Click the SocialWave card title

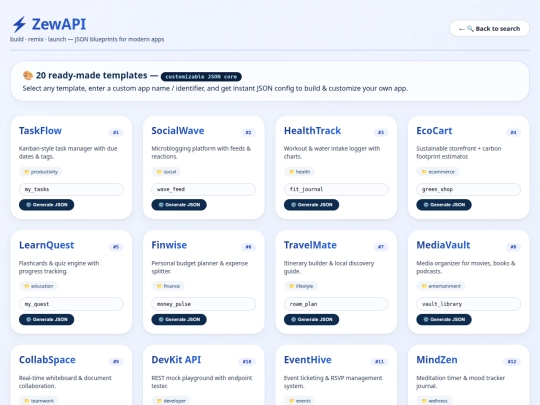pyautogui.click(x=178, y=131)
